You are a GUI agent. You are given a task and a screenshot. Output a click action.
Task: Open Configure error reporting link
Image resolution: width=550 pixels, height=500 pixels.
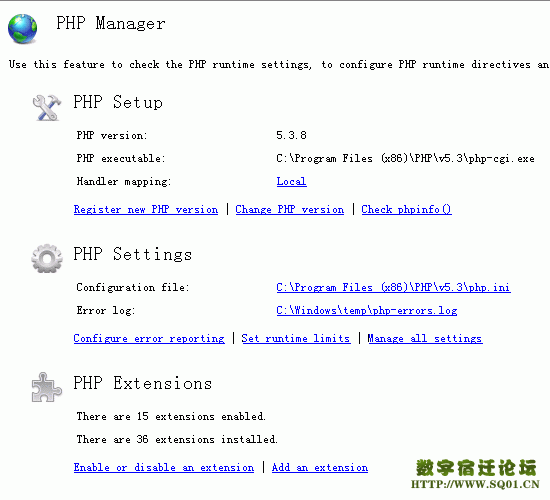point(149,339)
